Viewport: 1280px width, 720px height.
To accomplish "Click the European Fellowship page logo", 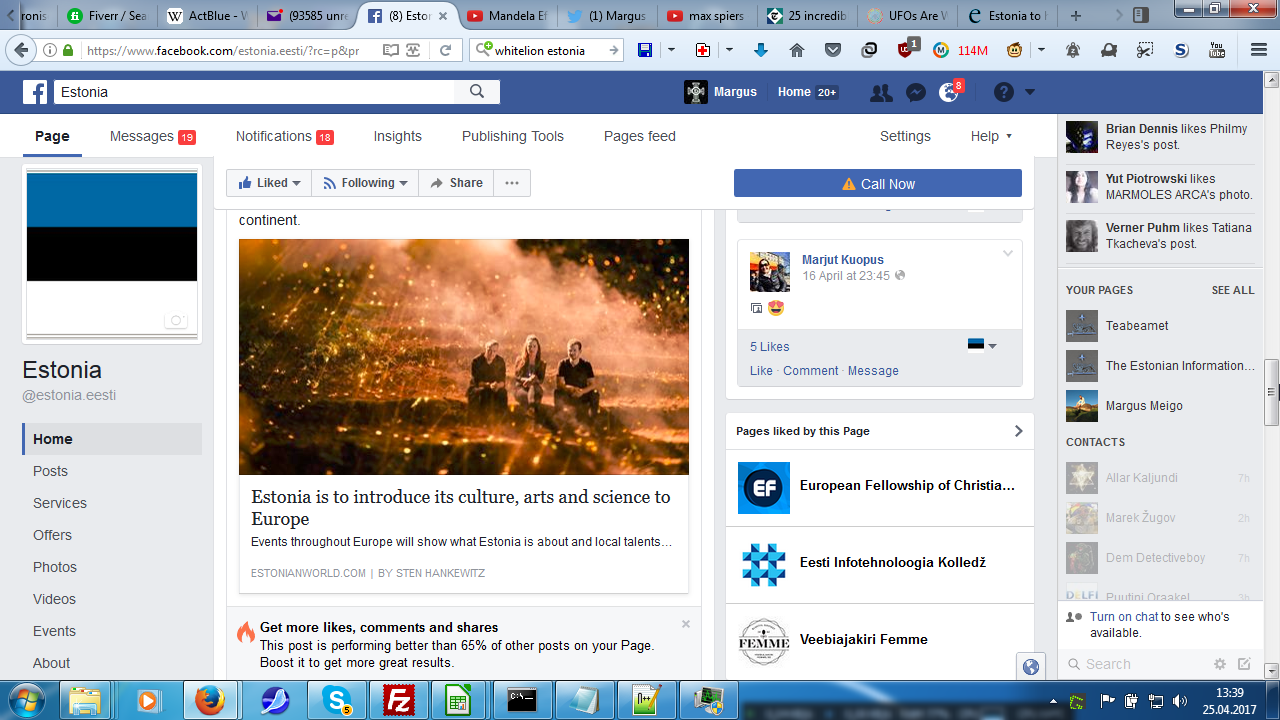I will [x=764, y=487].
